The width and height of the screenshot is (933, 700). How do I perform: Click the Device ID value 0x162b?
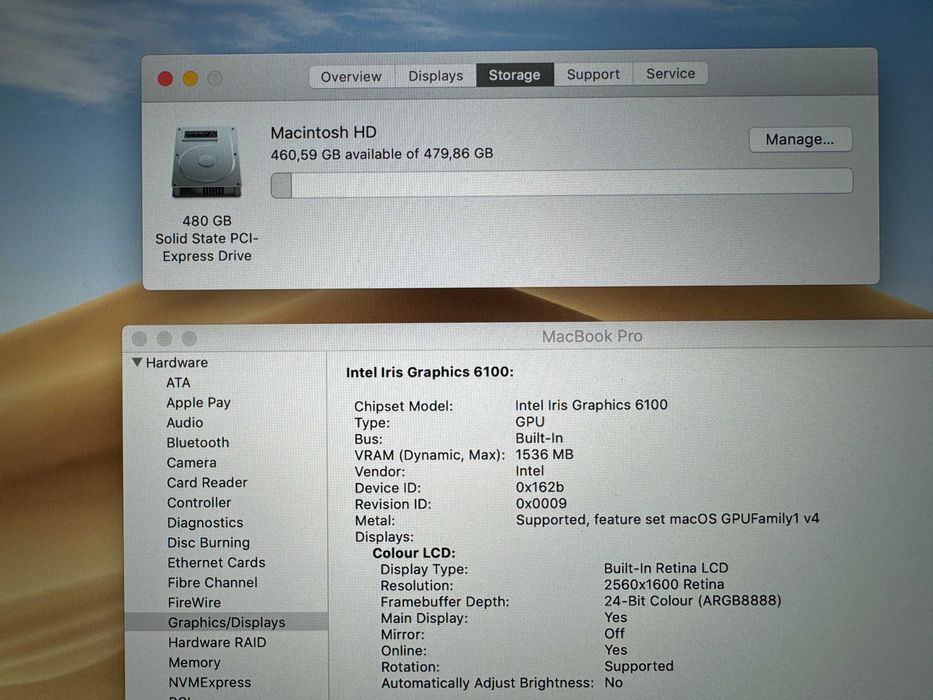pyautogui.click(x=540, y=487)
